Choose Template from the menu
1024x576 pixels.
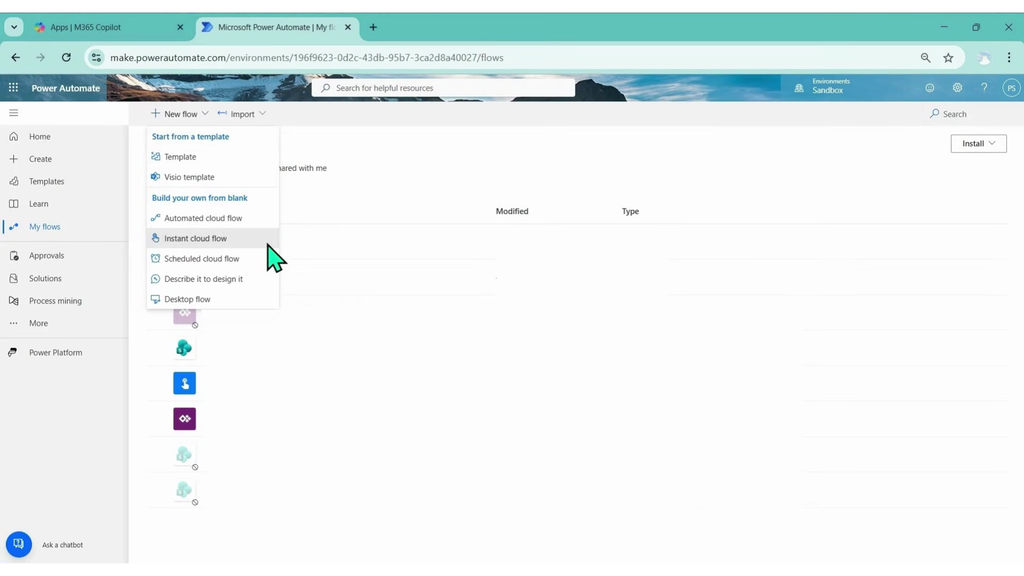tap(213, 157)
